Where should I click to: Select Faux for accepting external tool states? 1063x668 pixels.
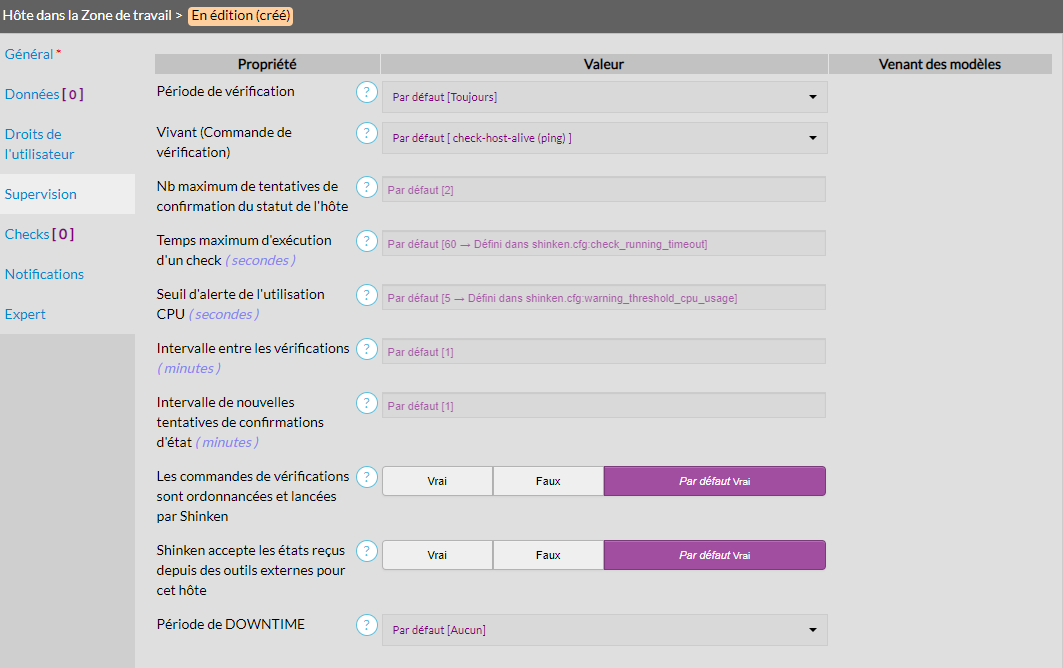[548, 555]
